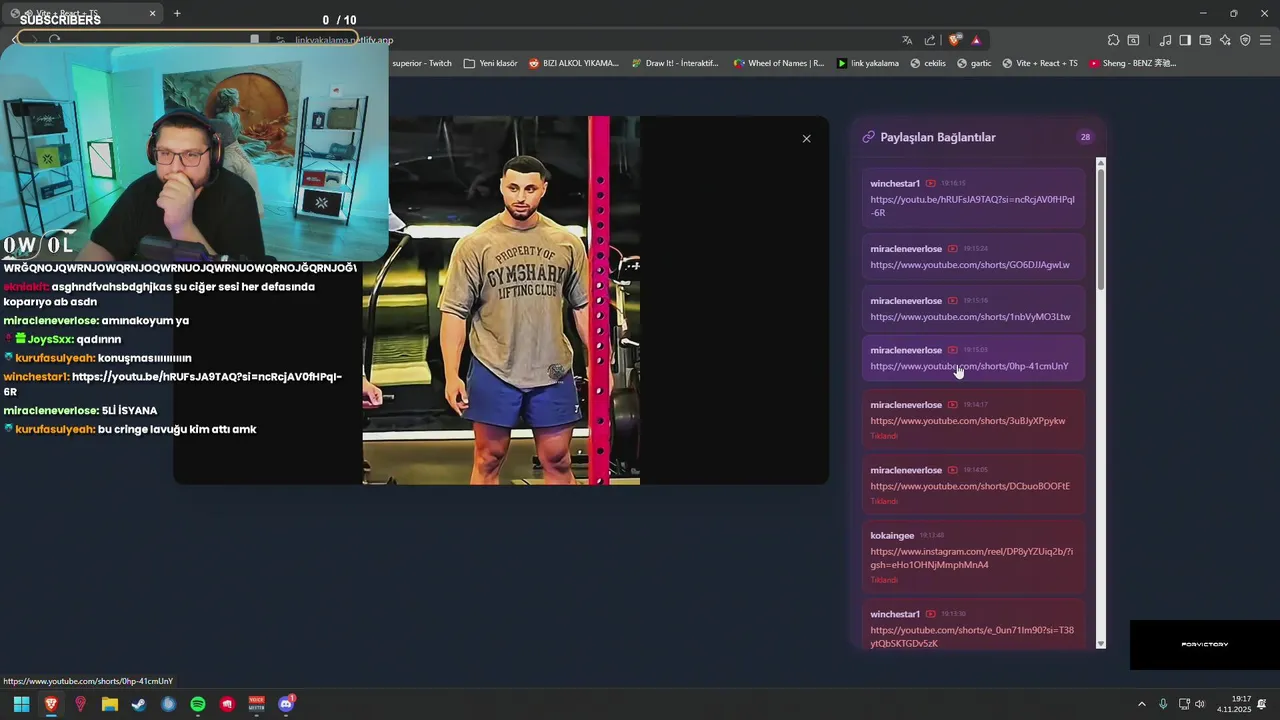This screenshot has width=1280, height=720.
Task: Open the notifications bell icon
Action: [x=1262, y=704]
